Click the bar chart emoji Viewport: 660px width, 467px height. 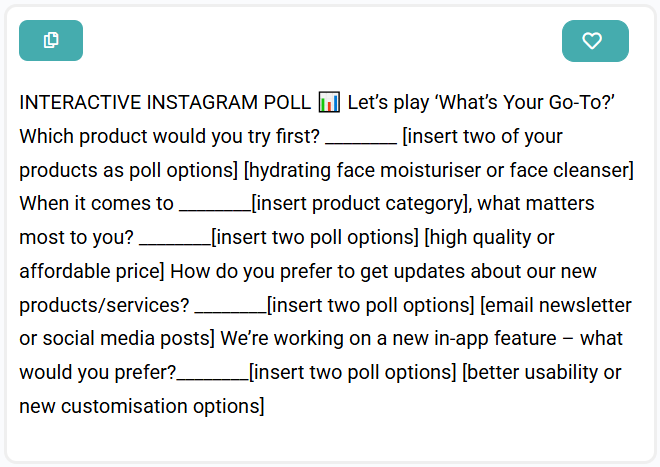click(x=329, y=102)
